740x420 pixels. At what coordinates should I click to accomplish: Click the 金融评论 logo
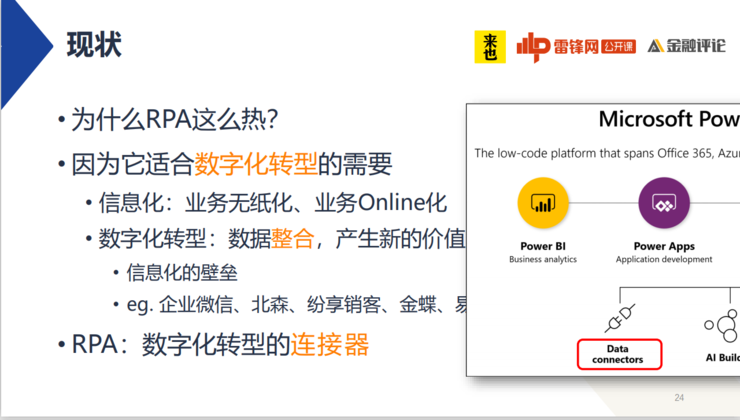[x=687, y=46]
